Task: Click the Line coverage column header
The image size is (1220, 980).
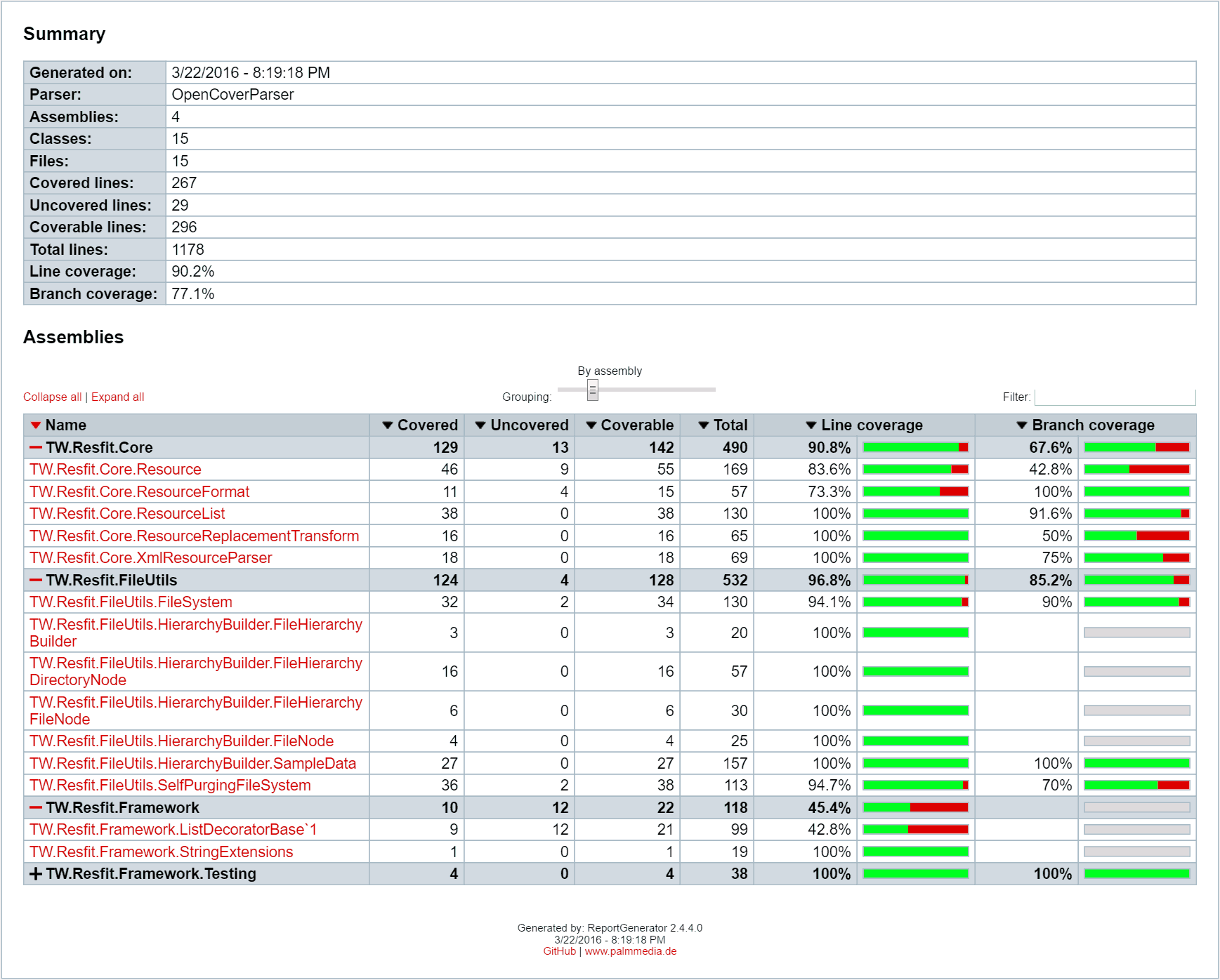Action: click(x=865, y=425)
